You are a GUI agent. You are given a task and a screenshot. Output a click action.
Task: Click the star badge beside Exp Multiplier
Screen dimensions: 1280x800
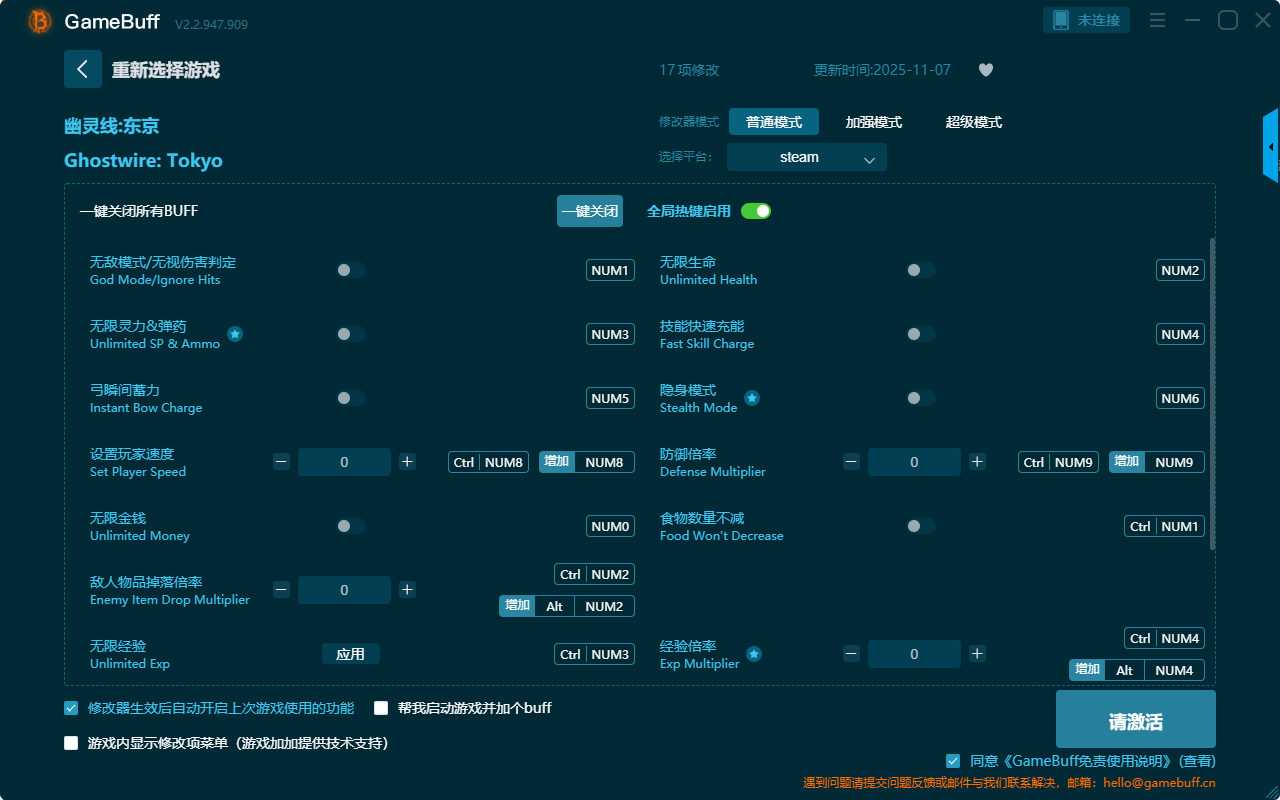754,654
